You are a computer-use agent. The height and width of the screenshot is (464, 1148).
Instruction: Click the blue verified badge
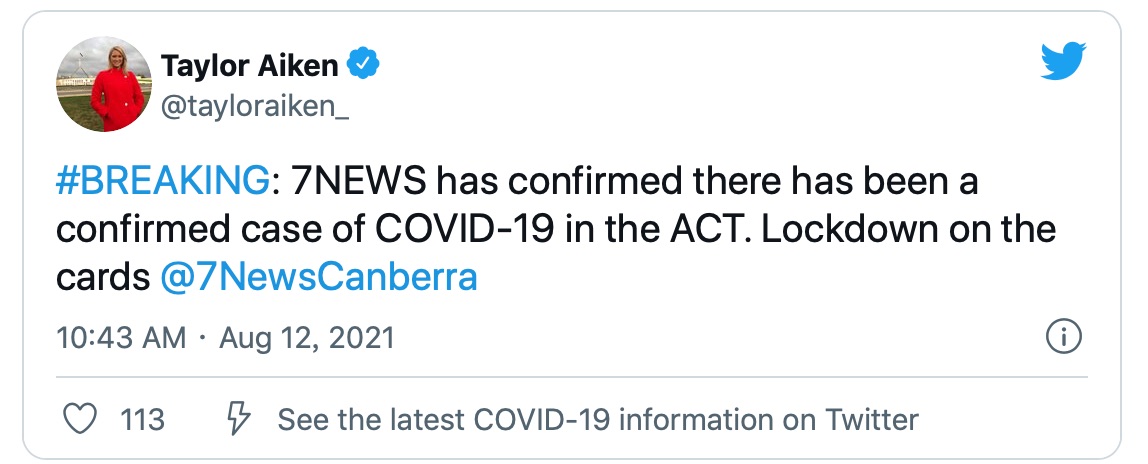coord(362,66)
